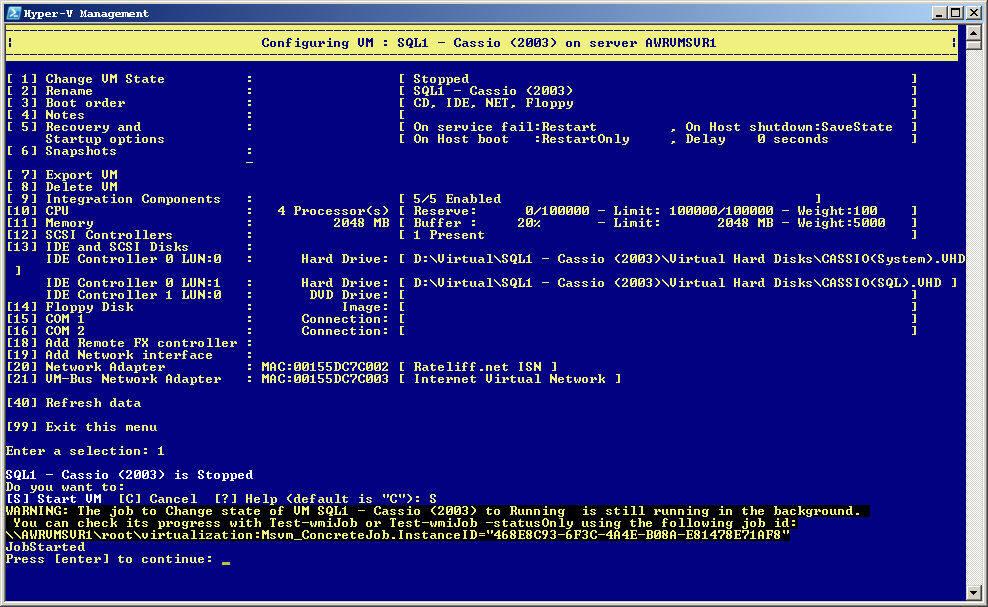Click the 'Configuring VM : SQL1 - Cassio (2003)' header

point(488,43)
